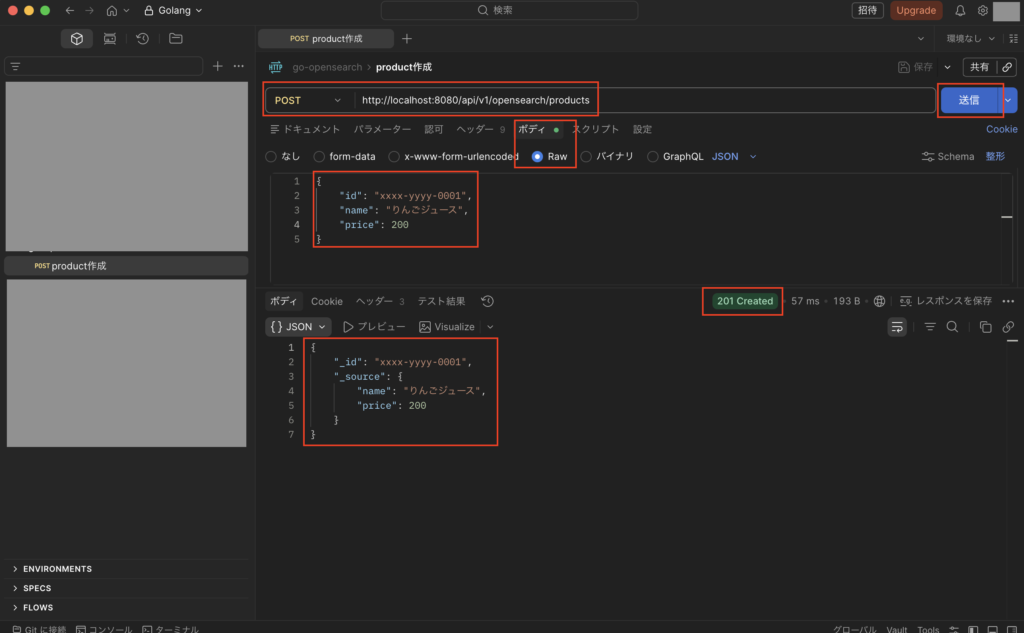The width and height of the screenshot is (1024, 633).
Task: Open the POST method dropdown
Action: [308, 100]
